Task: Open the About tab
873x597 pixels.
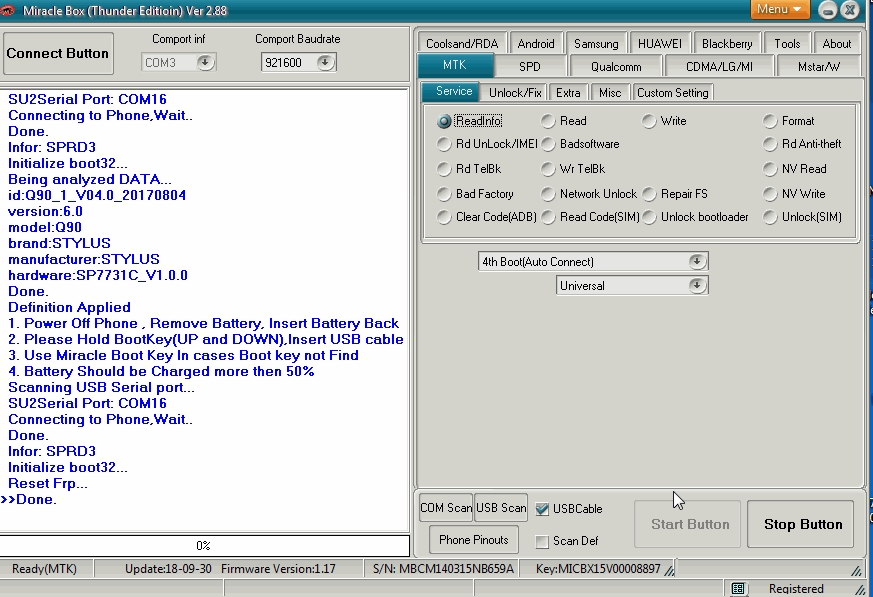Action: pos(836,43)
